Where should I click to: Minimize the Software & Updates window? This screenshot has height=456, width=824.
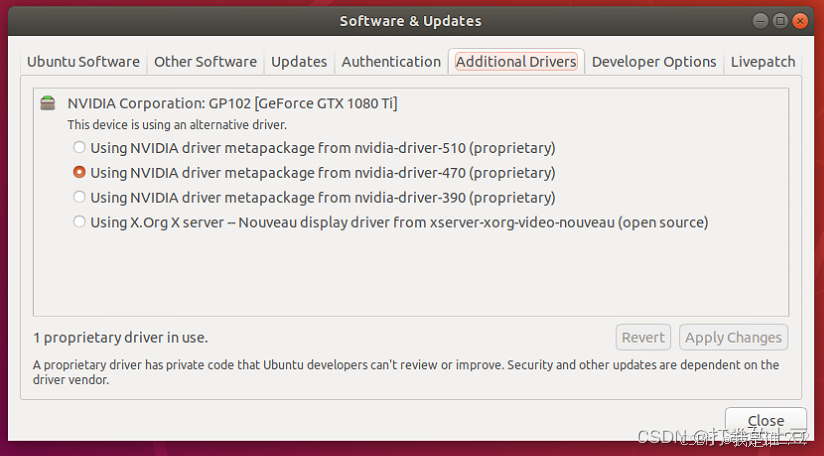coord(760,21)
